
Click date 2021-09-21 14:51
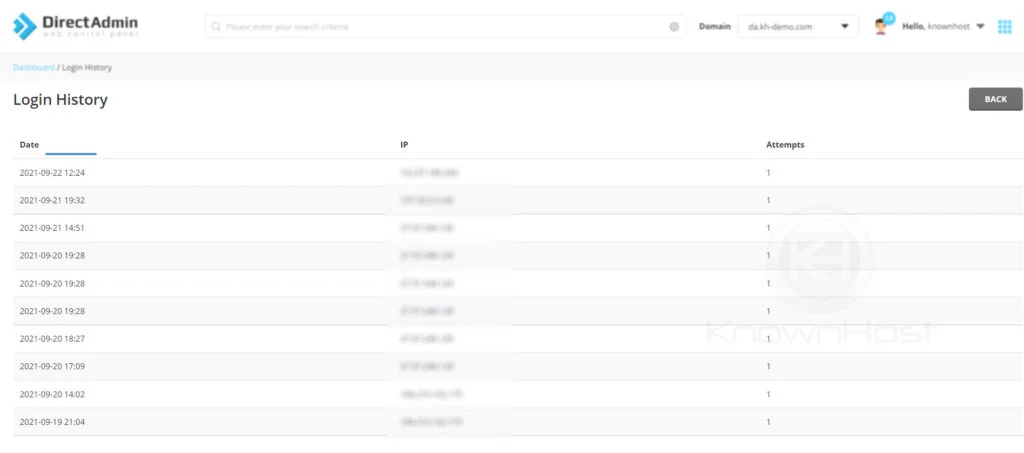(x=52, y=228)
